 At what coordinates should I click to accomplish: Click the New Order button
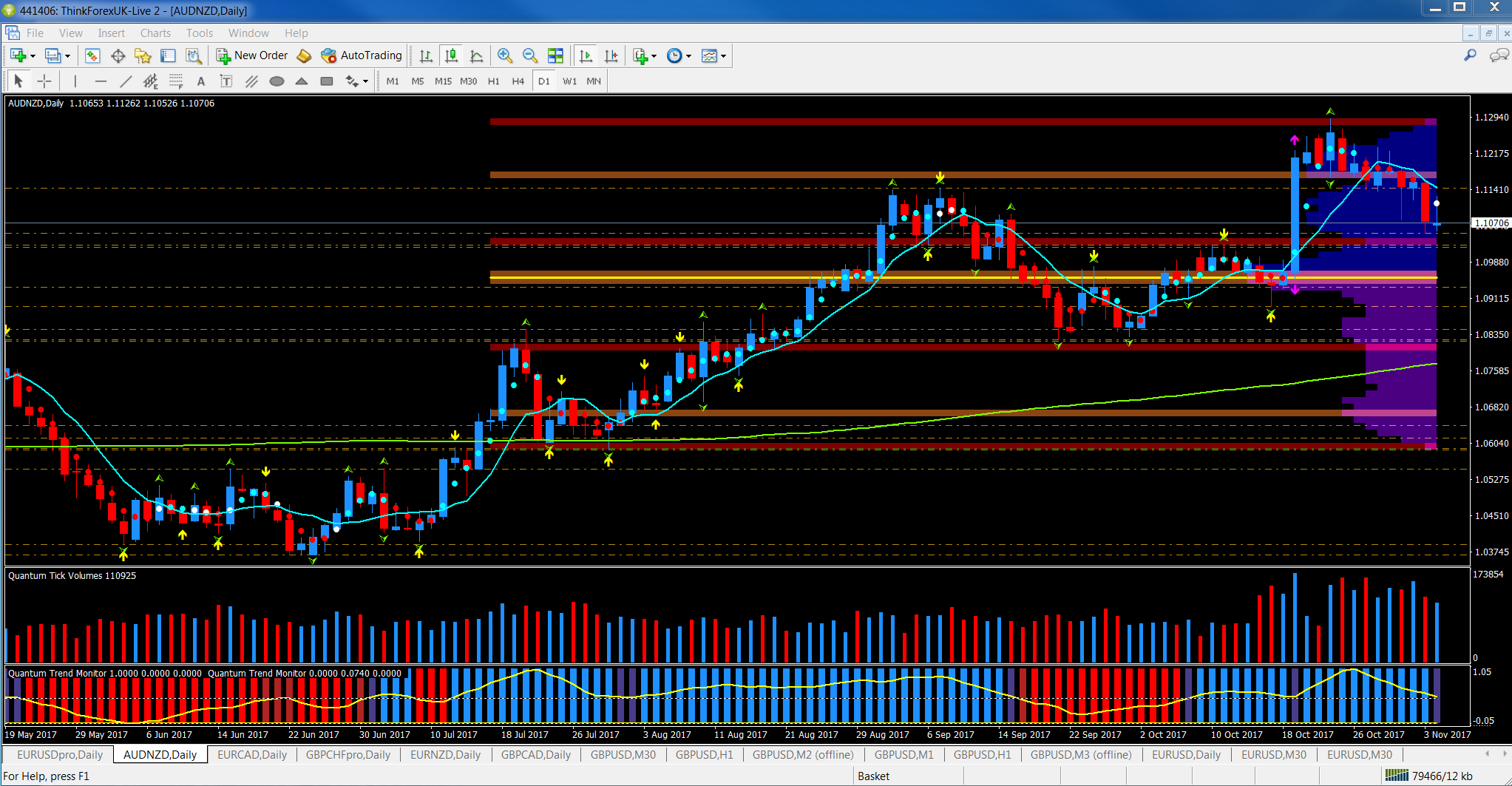point(252,55)
